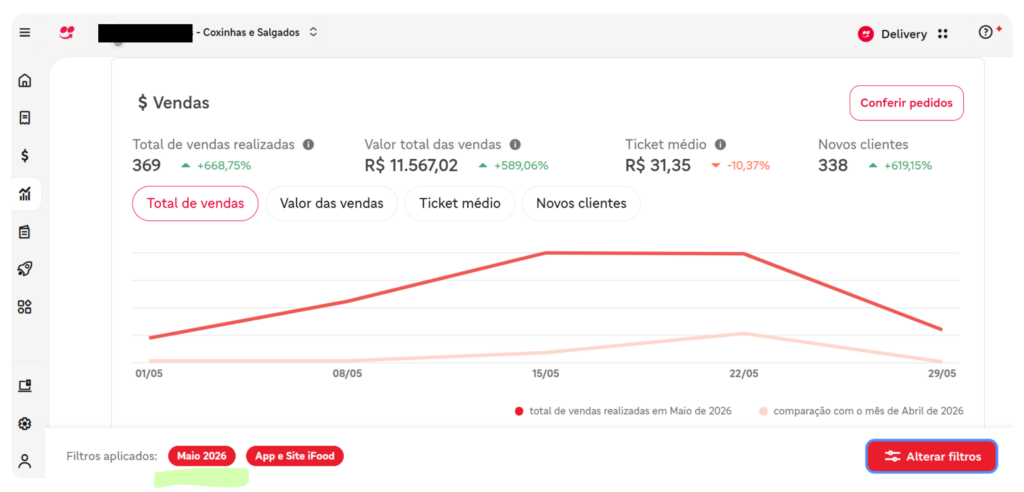Expand the store selector next to Coxinhas e Salgados
The width and height of the screenshot is (1024, 492).
313,32
